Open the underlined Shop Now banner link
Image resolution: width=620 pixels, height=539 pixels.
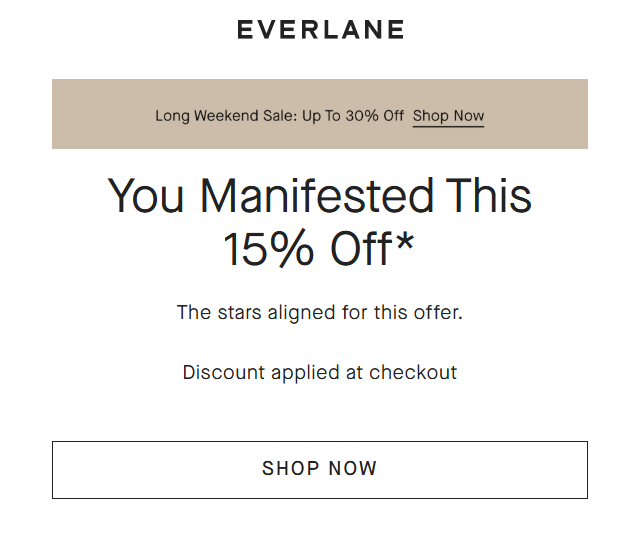[448, 116]
